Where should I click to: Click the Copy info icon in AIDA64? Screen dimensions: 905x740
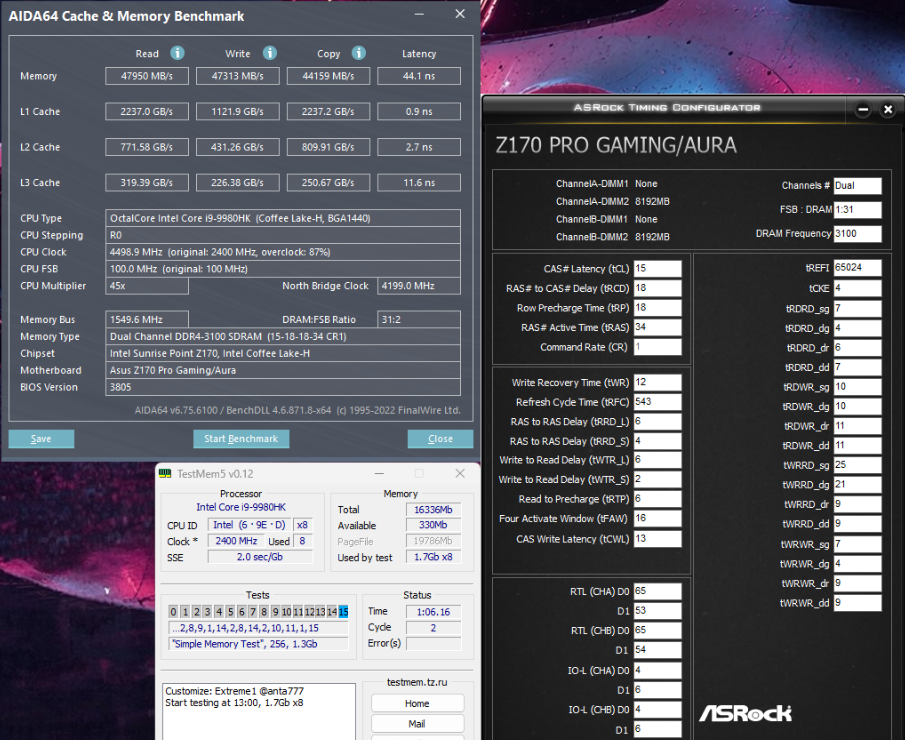click(x=358, y=53)
